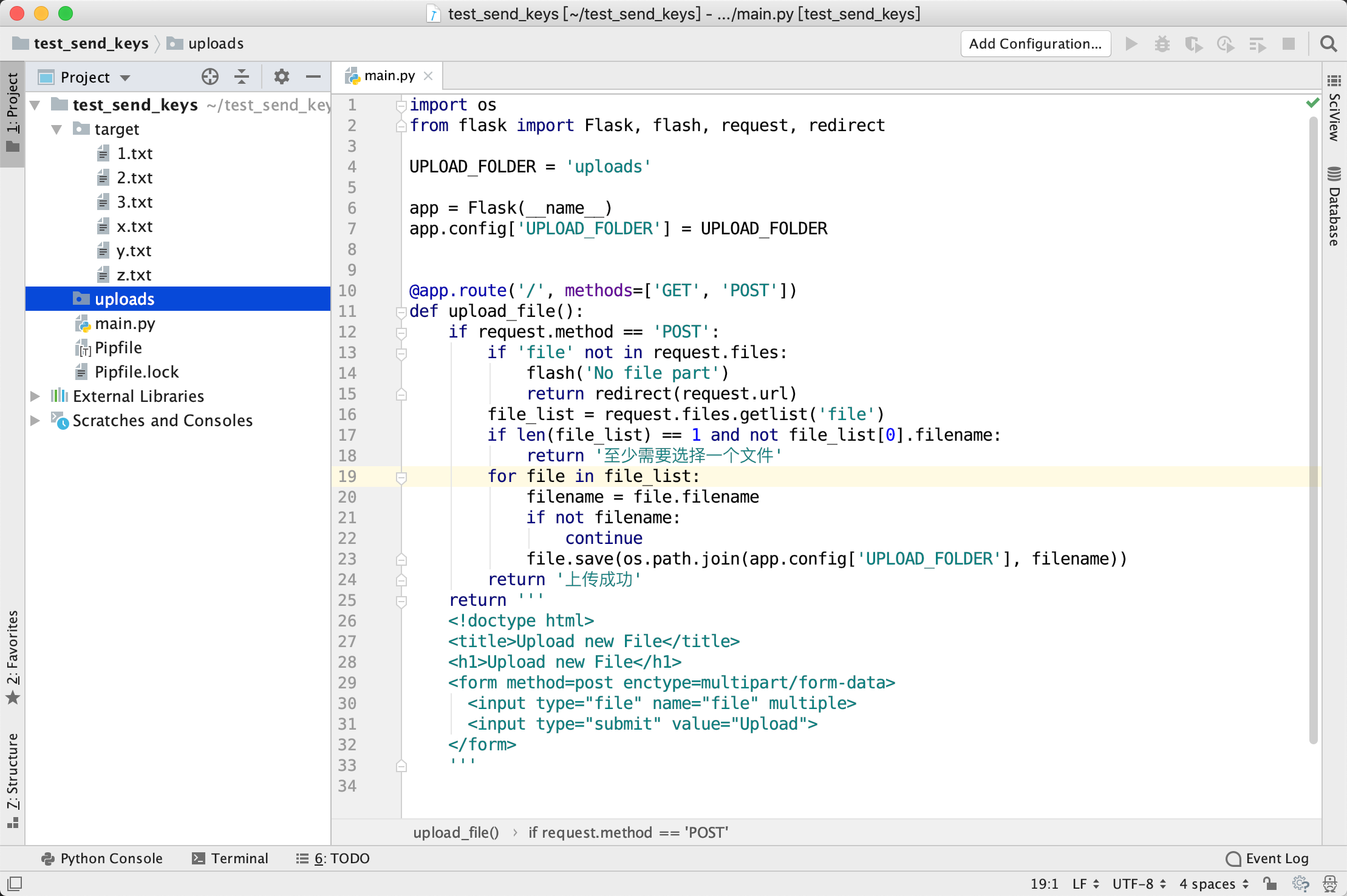Viewport: 1347px width, 896px height.
Task: Open Project panel settings gear
Action: (x=281, y=76)
